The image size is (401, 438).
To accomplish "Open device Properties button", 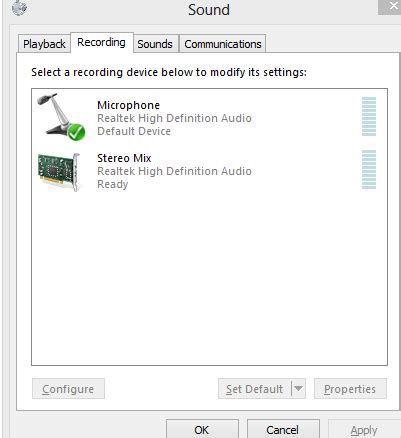I will (350, 388).
